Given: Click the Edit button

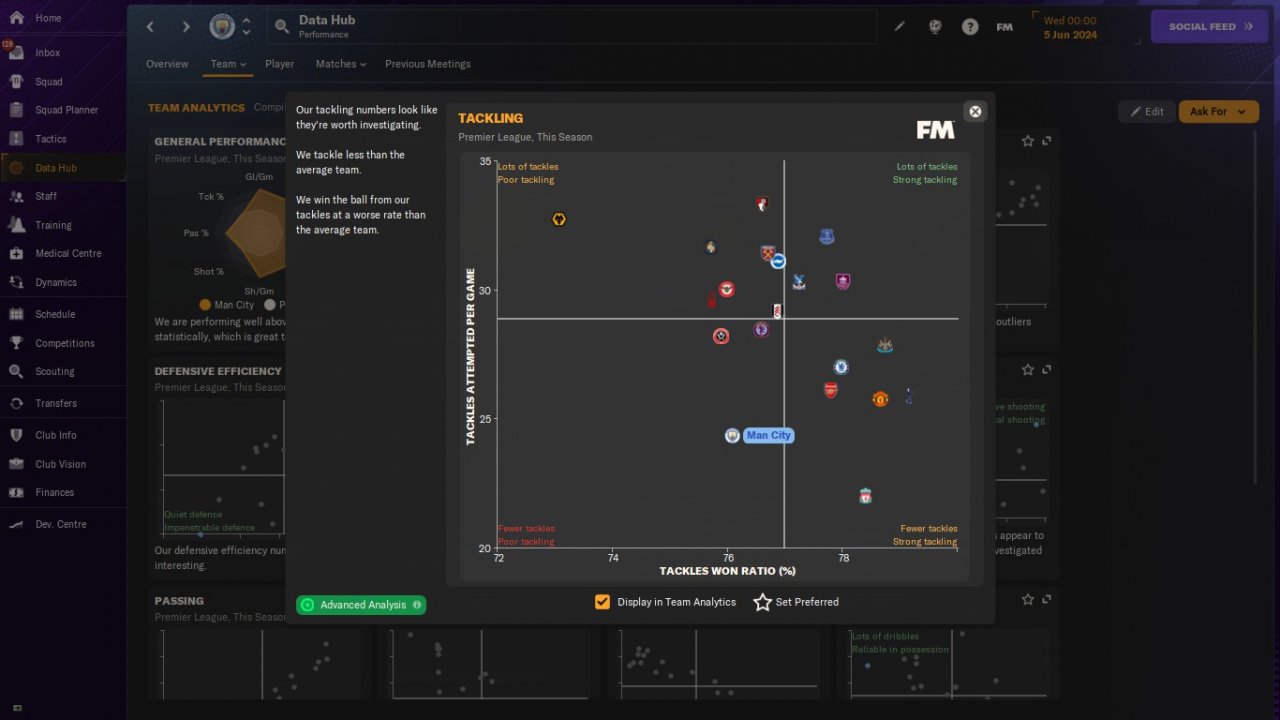Looking at the screenshot, I should (1147, 111).
